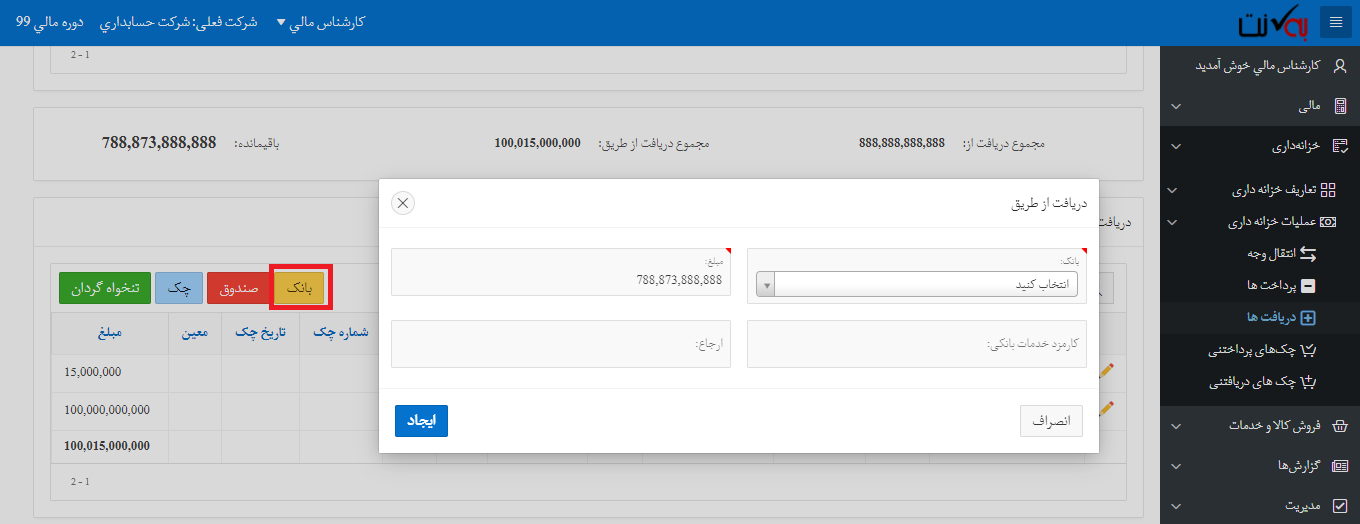
Task: Click the انصراف cancel button
Action: tap(1051, 421)
